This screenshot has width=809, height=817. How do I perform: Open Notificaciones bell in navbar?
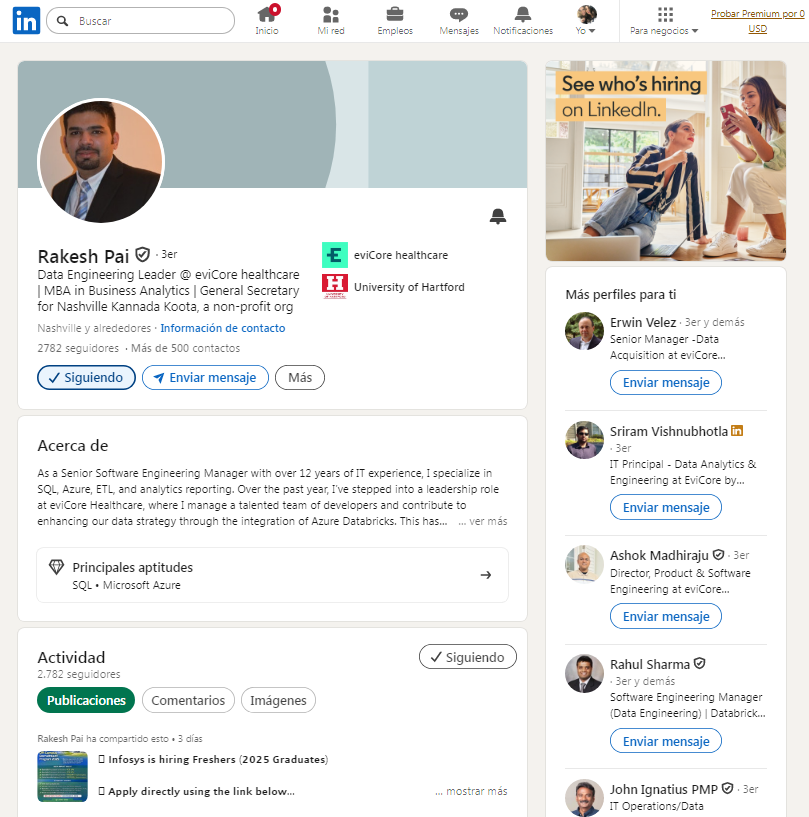523,21
